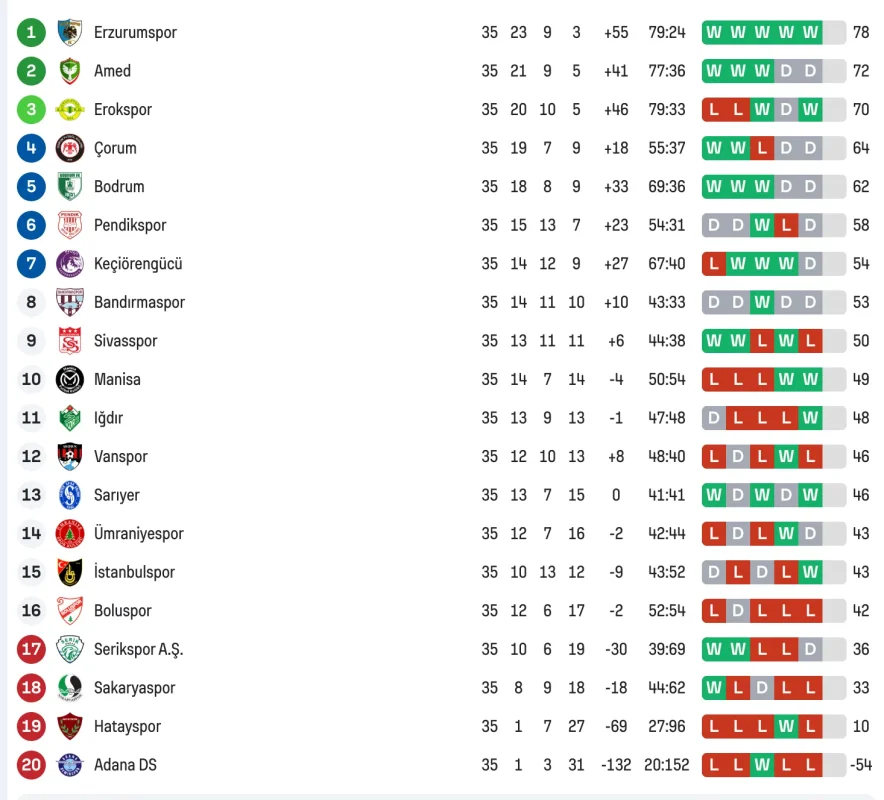
Task: Select the Bandırmaspor team name
Action: [139, 302]
